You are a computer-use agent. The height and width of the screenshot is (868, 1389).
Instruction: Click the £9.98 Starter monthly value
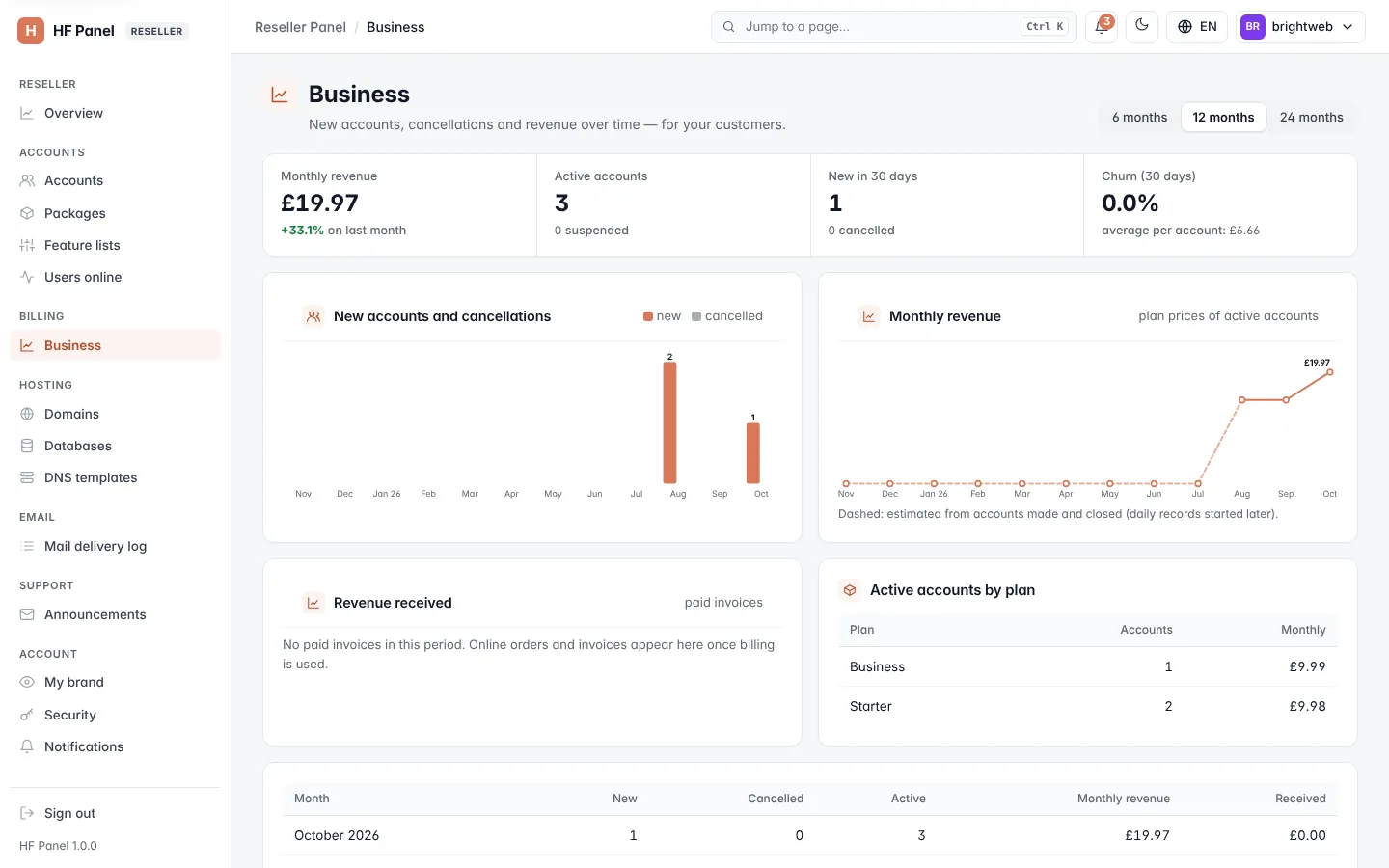1307,706
